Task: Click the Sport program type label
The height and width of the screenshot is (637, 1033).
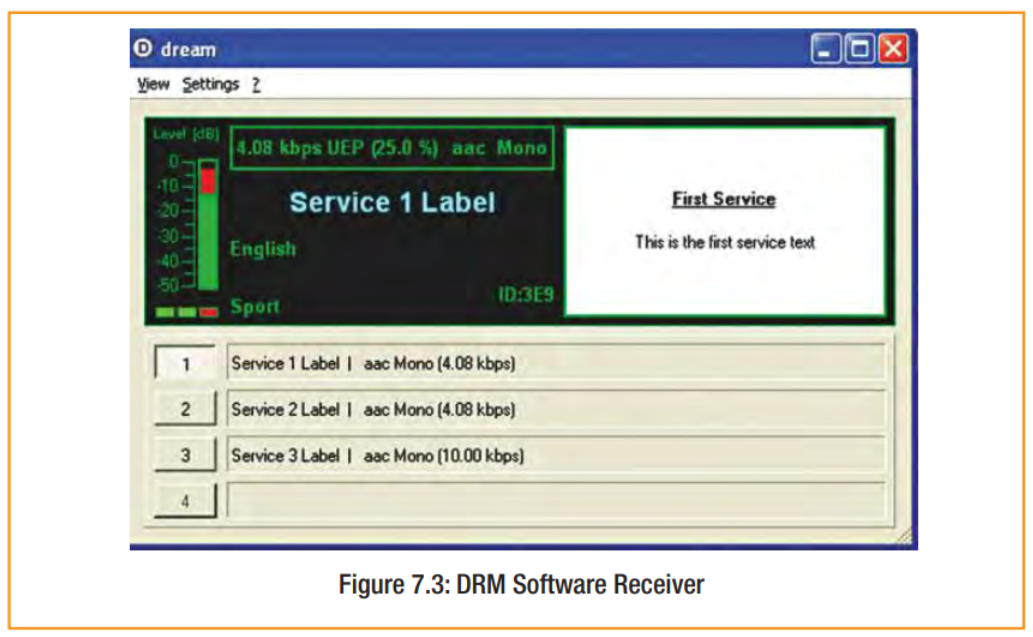Action: (x=255, y=306)
